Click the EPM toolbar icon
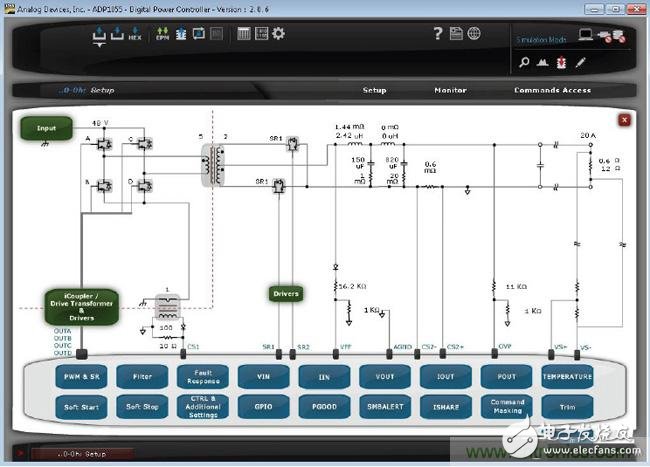Image resolution: width=650 pixels, height=467 pixels. tap(163, 34)
